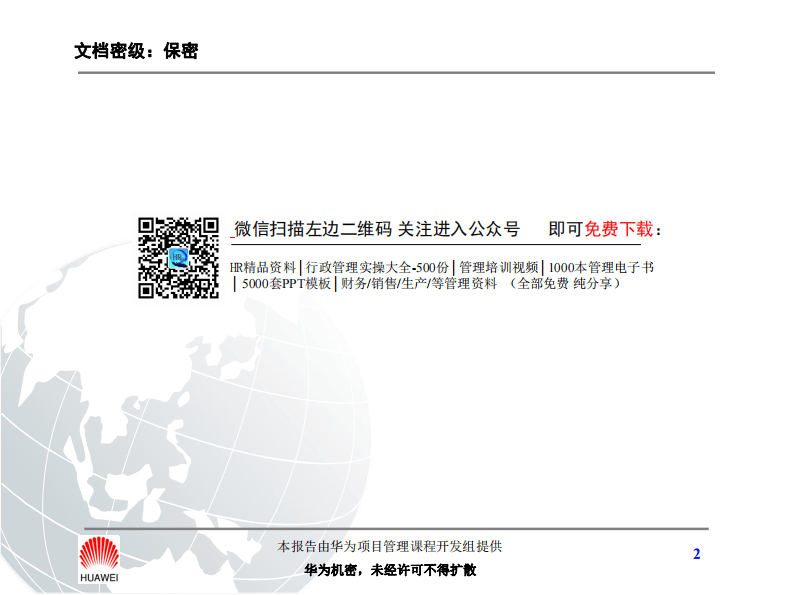The image size is (793, 595).
Task: Click the text HR精品资料
Action: pos(262,267)
